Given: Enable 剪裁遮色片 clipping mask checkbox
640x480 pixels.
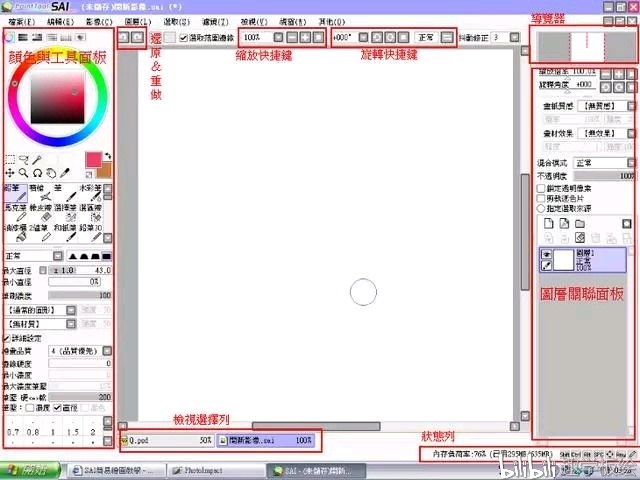Looking at the screenshot, I should click(x=541, y=198).
